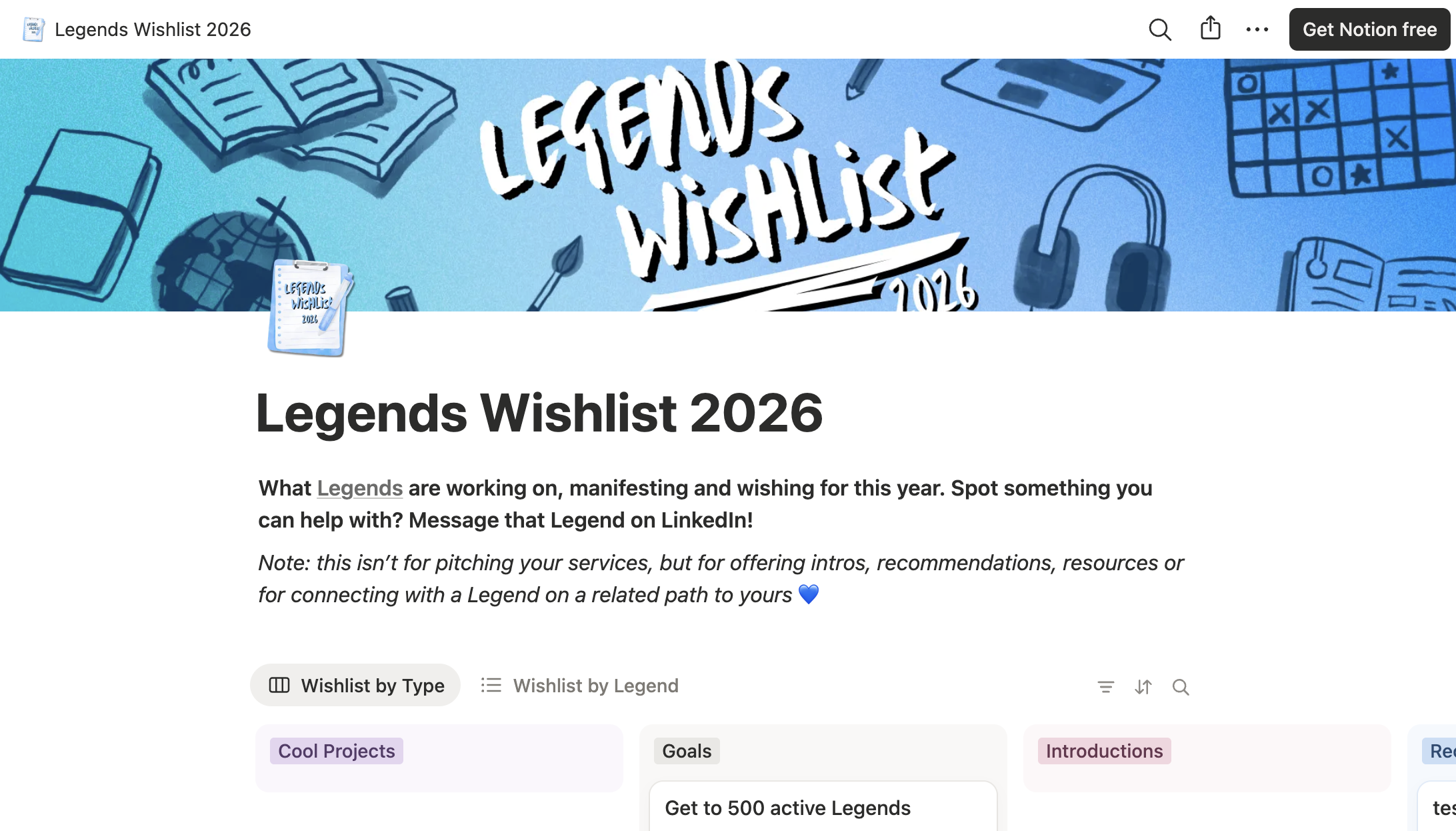
Task: Click the database search magnifier icon
Action: 1180,686
